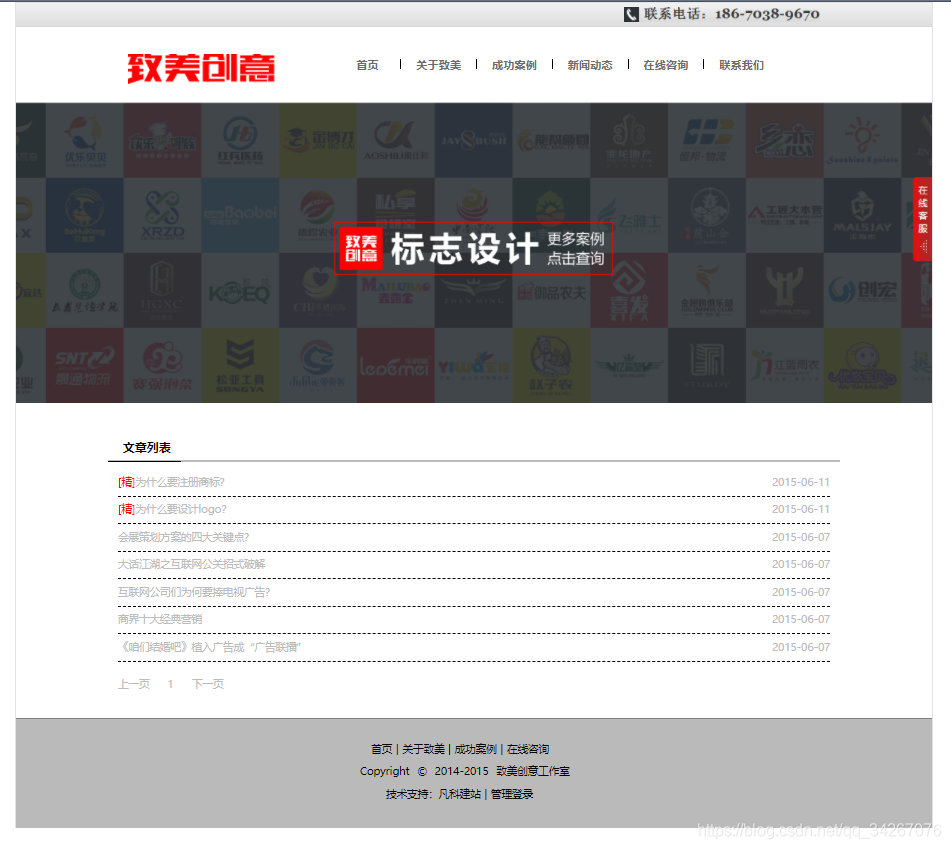
Task: Click the JAY BUSH logo tile
Action: click(x=473, y=140)
